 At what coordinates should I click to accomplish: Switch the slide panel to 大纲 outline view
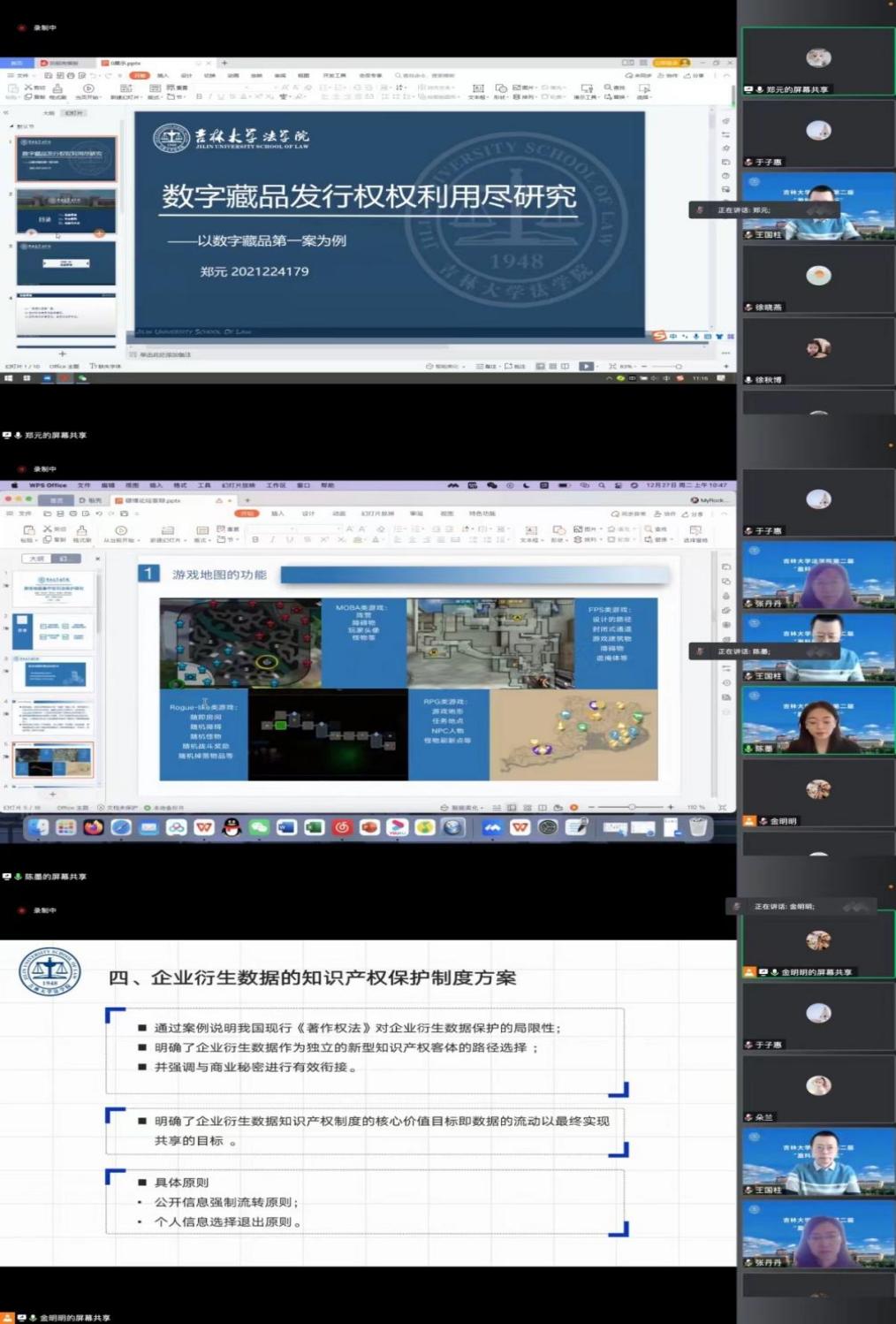pyautogui.click(x=37, y=559)
